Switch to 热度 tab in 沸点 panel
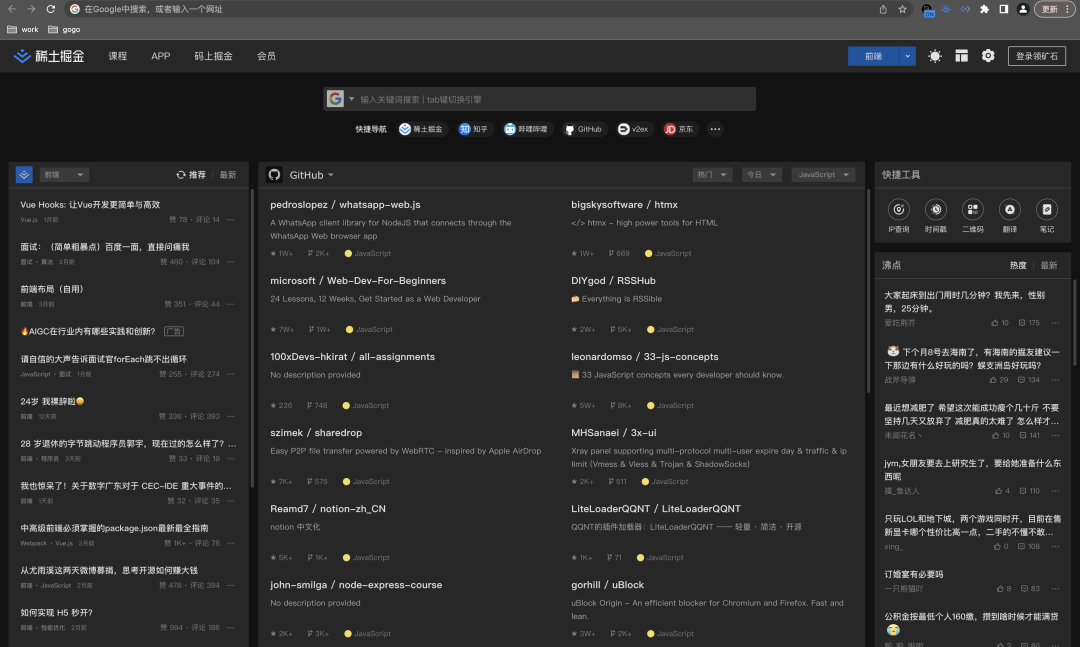1080x647 pixels. (1018, 265)
